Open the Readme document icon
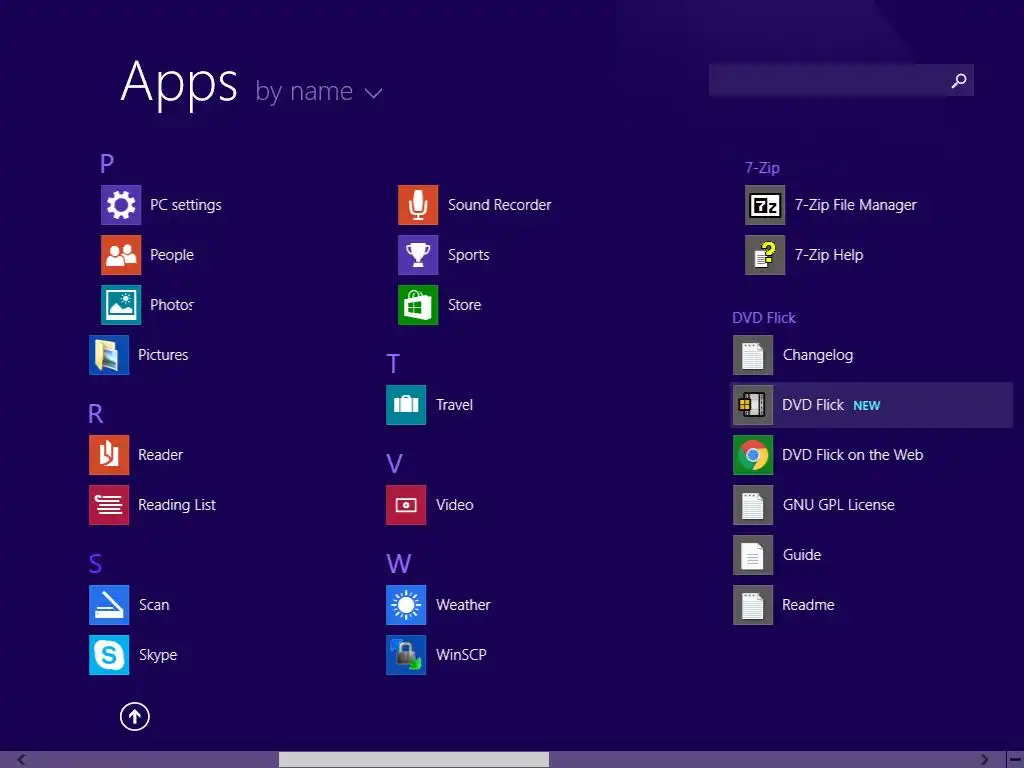This screenshot has height=768, width=1024. tap(753, 605)
